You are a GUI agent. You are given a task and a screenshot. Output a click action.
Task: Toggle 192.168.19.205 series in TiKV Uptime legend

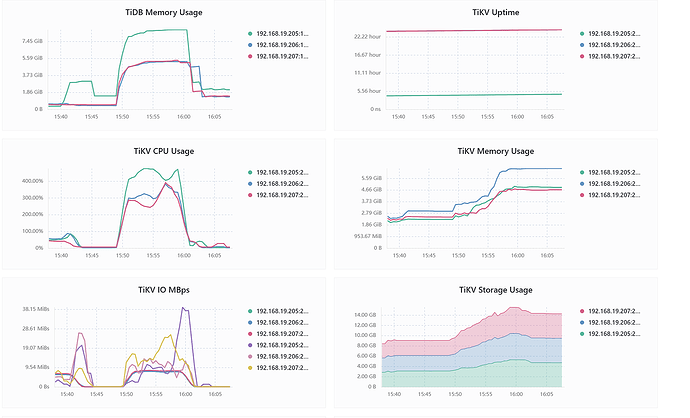[610, 33]
